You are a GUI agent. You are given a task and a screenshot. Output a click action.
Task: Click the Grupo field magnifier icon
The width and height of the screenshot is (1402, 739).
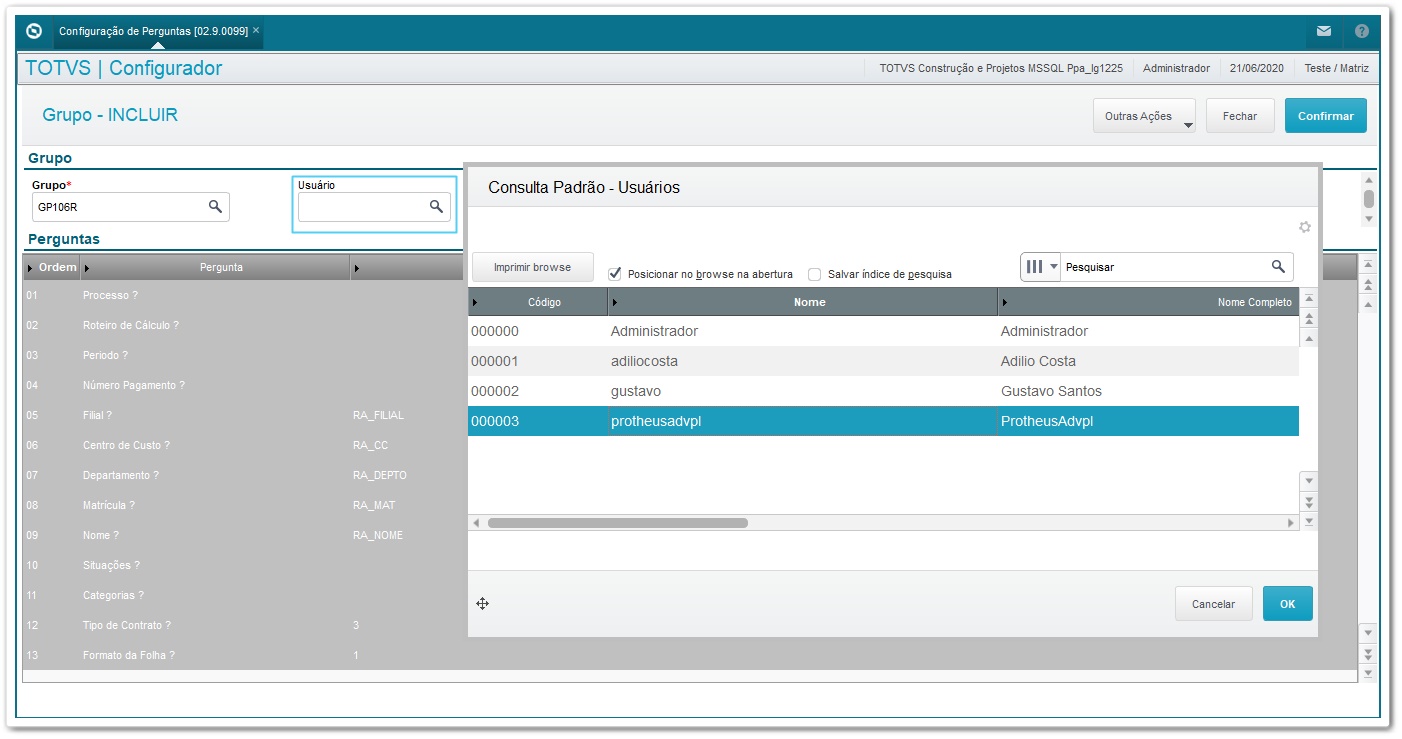[215, 206]
